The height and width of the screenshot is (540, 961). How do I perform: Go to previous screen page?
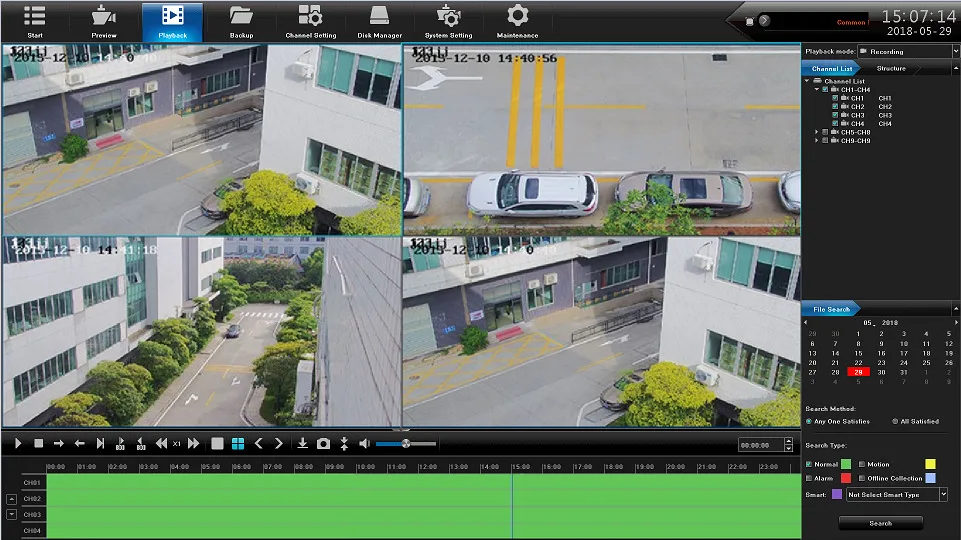pyautogui.click(x=259, y=443)
